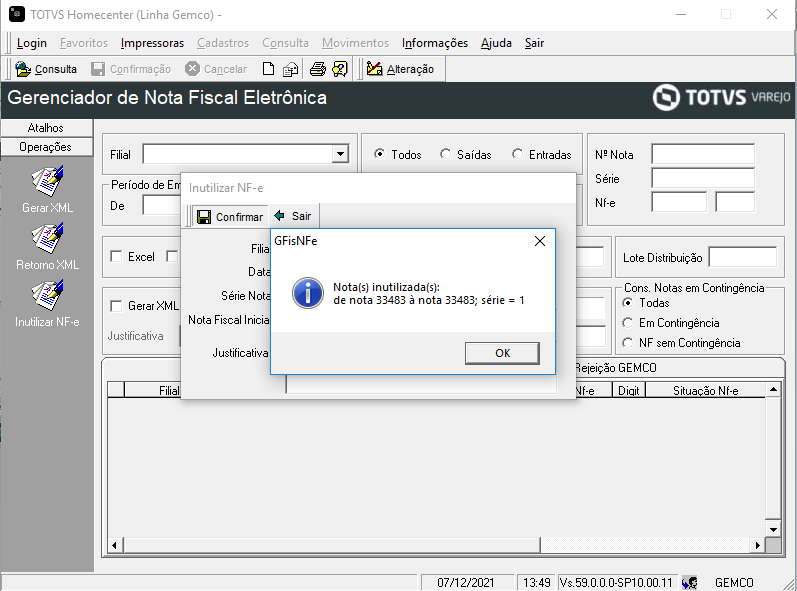Open the Consulta menu in menu bar
Screen dimensions: 797x591
[x=285, y=43]
